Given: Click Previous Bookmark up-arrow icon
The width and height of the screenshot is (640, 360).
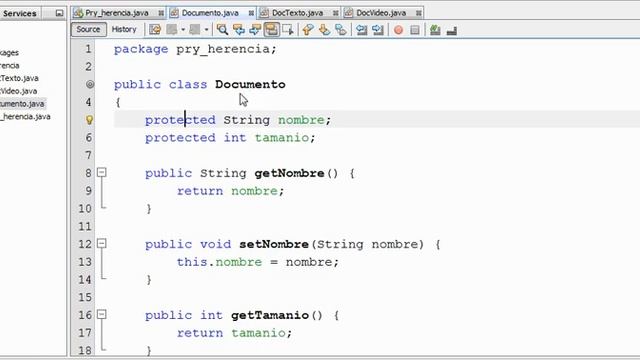Looking at the screenshot, I should click(x=308, y=29).
